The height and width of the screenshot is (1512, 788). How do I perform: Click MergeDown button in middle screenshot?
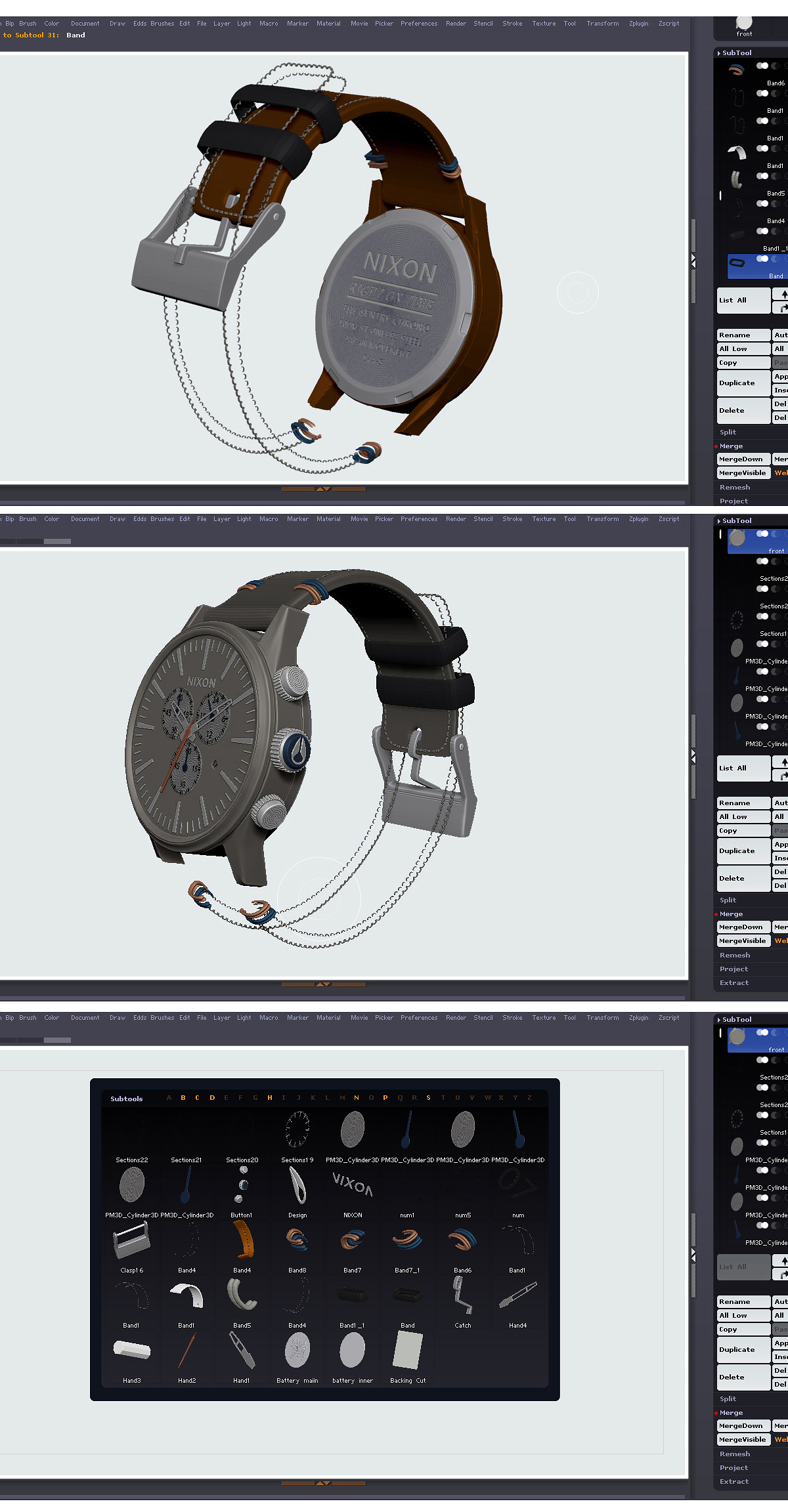point(743,927)
